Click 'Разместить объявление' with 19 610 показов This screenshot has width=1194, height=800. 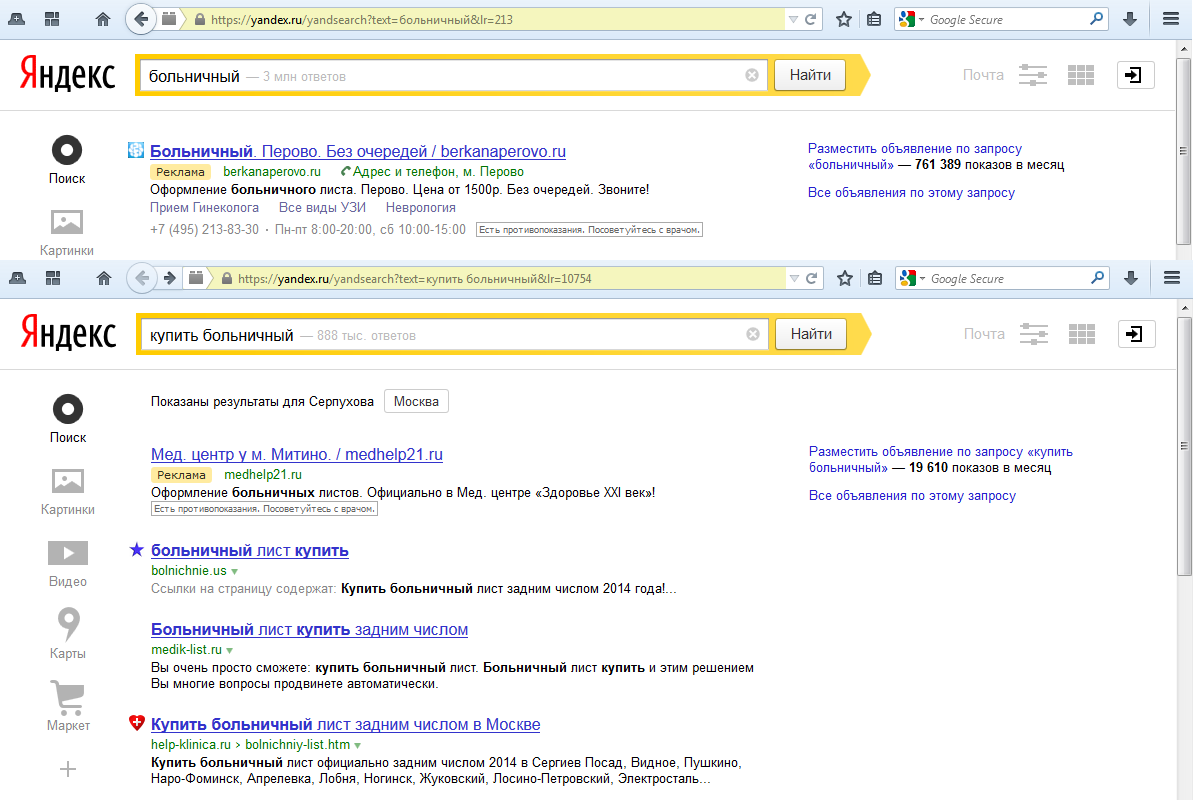[940, 459]
